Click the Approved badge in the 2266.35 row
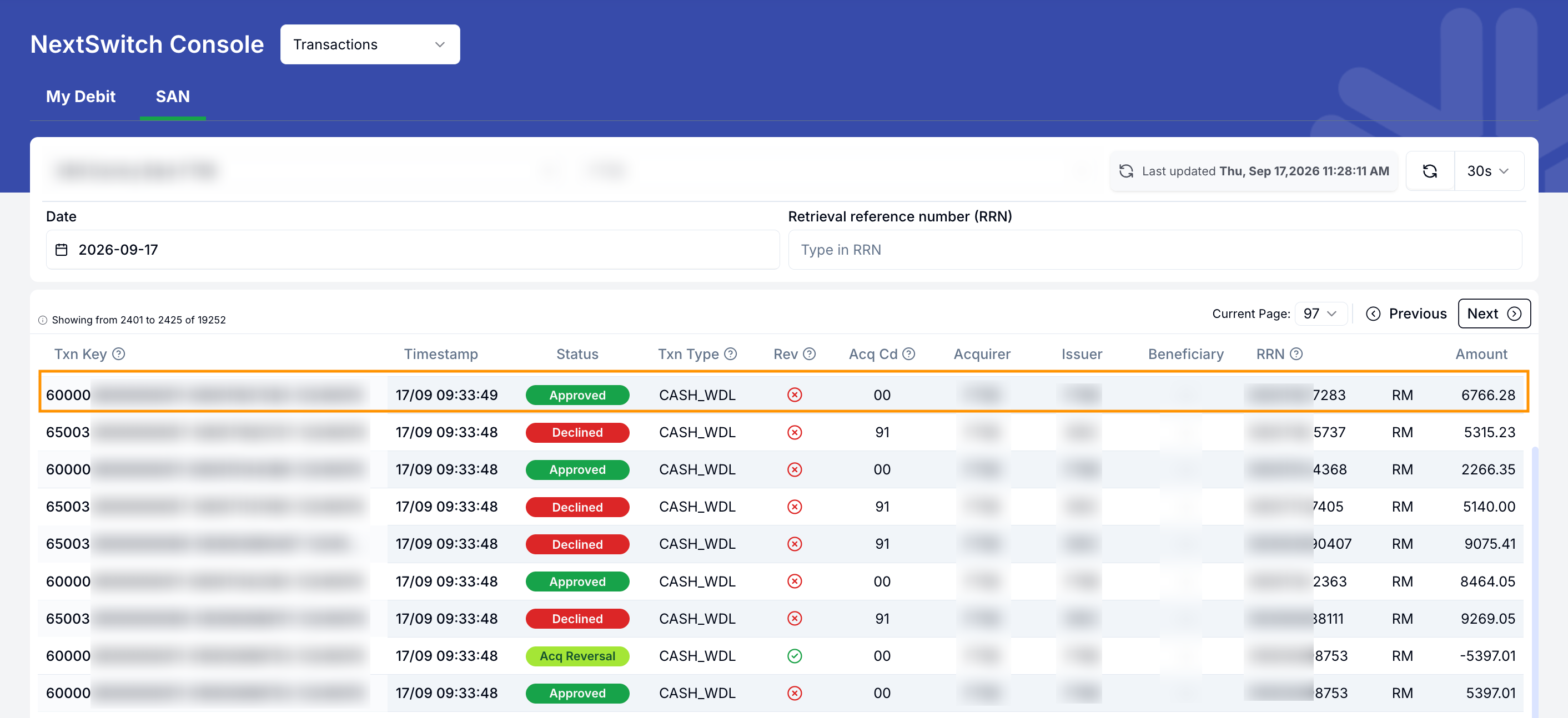The height and width of the screenshot is (718, 1568). coord(577,469)
